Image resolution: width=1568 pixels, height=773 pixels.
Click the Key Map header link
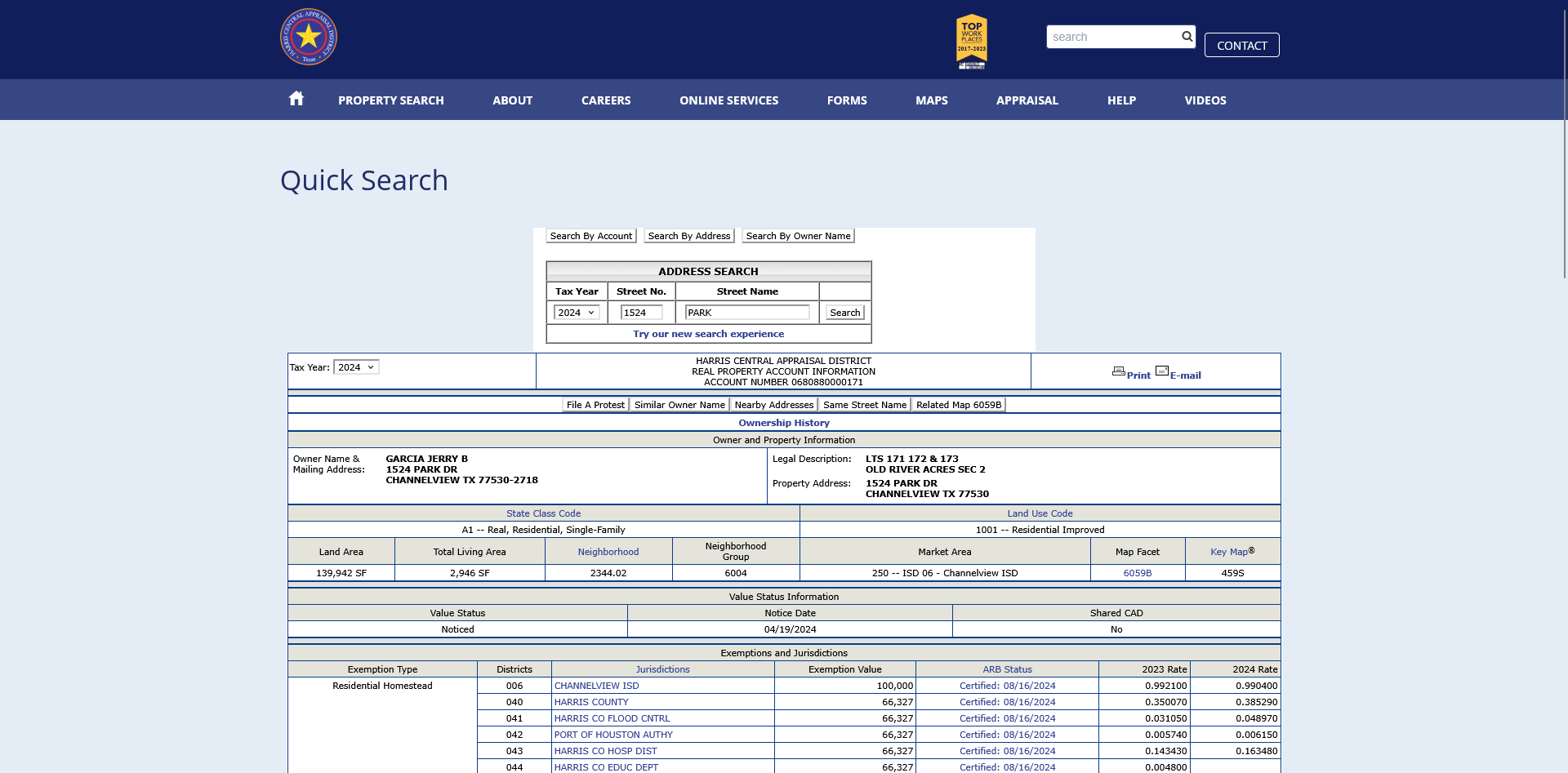1229,552
